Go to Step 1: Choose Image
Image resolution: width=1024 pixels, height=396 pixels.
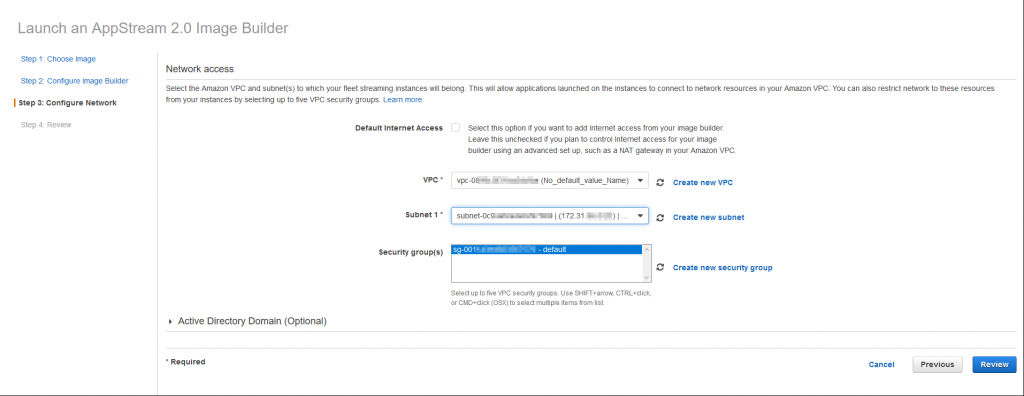[x=58, y=59]
